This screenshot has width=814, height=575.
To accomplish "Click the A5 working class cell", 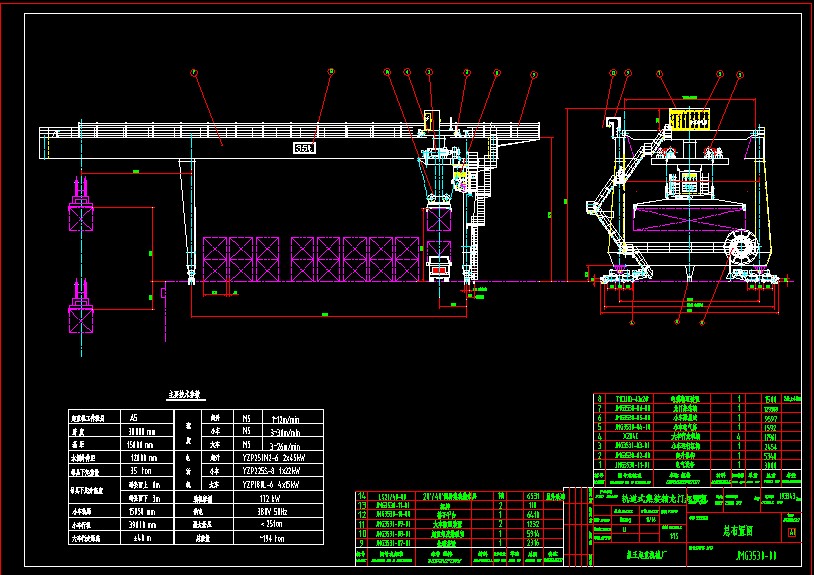I will 134,417.
